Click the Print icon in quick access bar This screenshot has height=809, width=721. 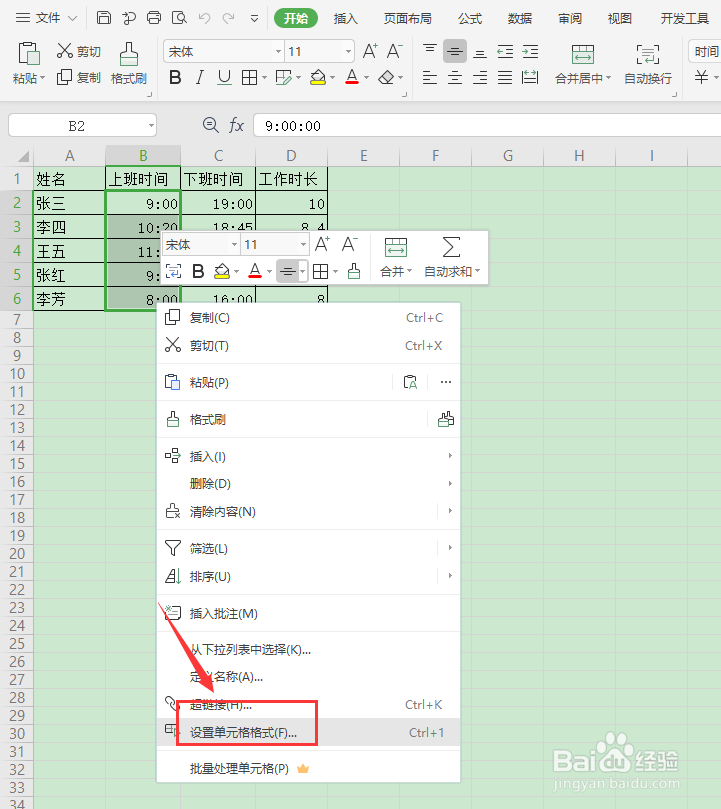coord(154,18)
